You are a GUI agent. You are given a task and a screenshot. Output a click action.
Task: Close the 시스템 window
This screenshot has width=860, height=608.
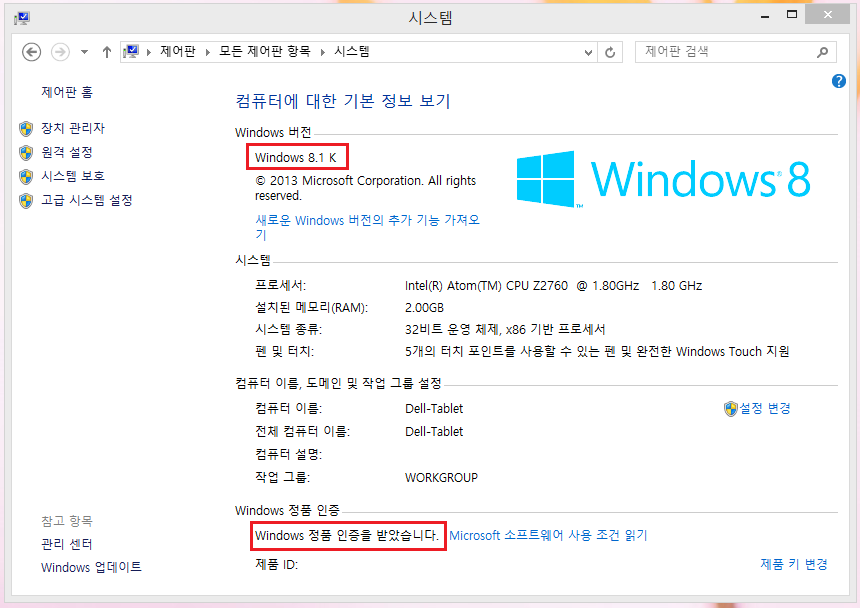[828, 15]
